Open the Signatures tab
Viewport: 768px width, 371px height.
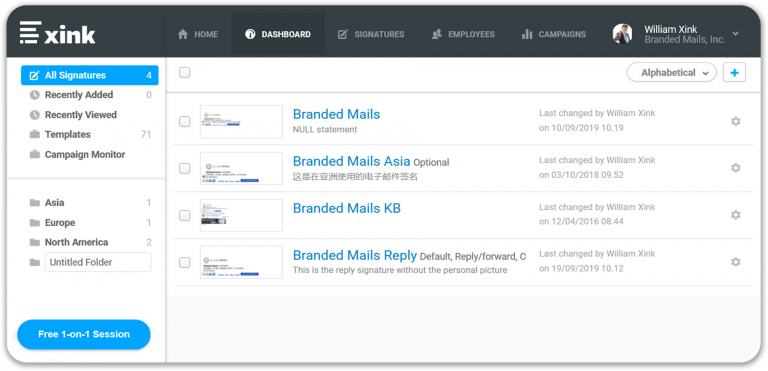371,34
